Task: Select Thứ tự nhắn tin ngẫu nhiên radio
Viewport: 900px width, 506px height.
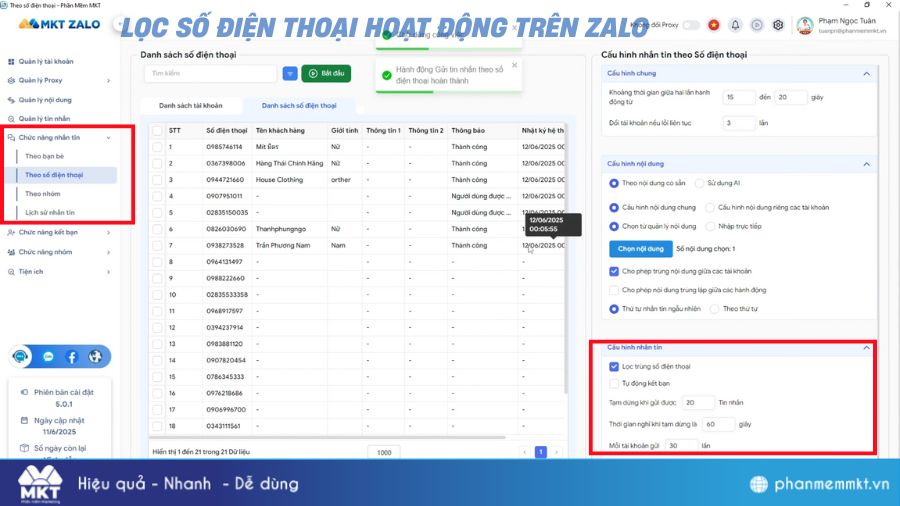Action: point(614,309)
